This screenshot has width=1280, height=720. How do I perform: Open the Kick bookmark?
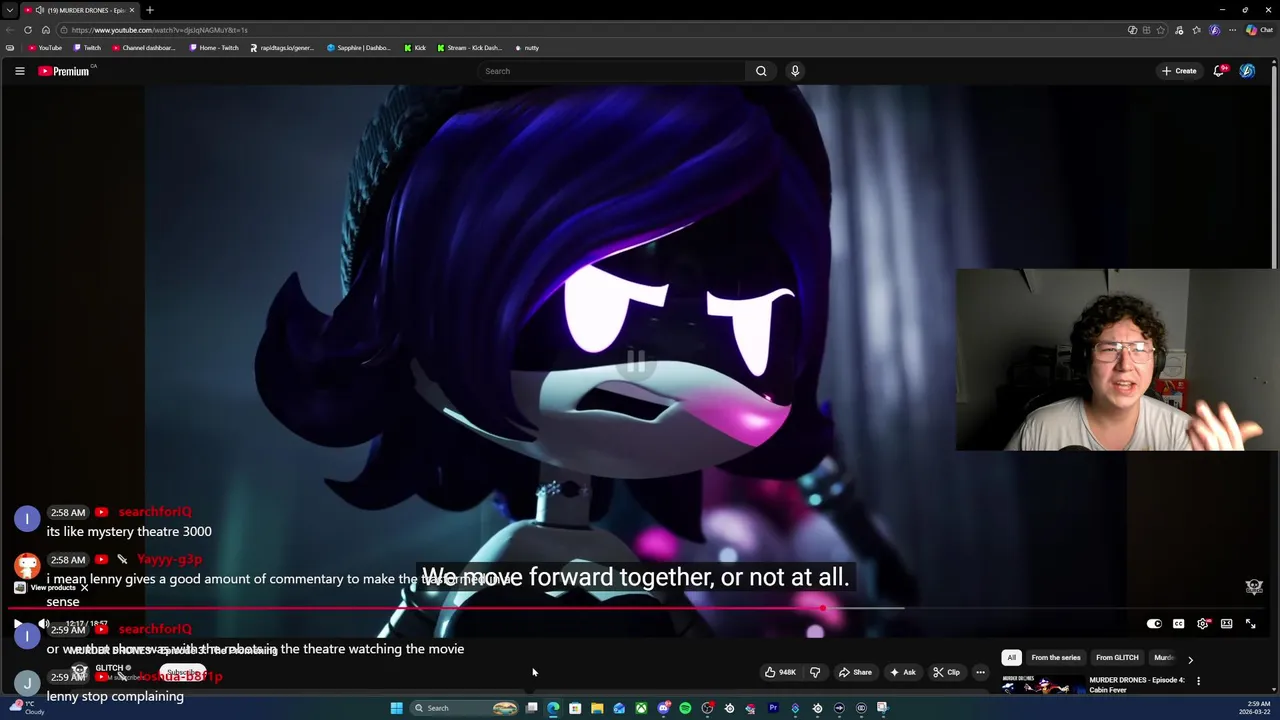click(x=415, y=48)
